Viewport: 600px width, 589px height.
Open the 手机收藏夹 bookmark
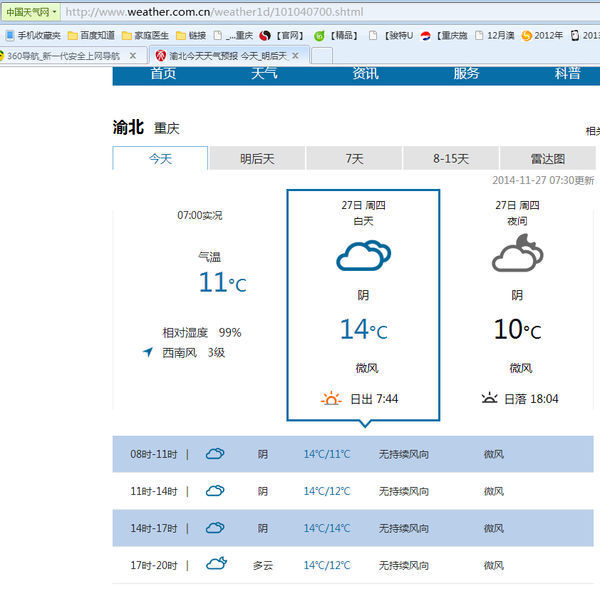pos(33,36)
